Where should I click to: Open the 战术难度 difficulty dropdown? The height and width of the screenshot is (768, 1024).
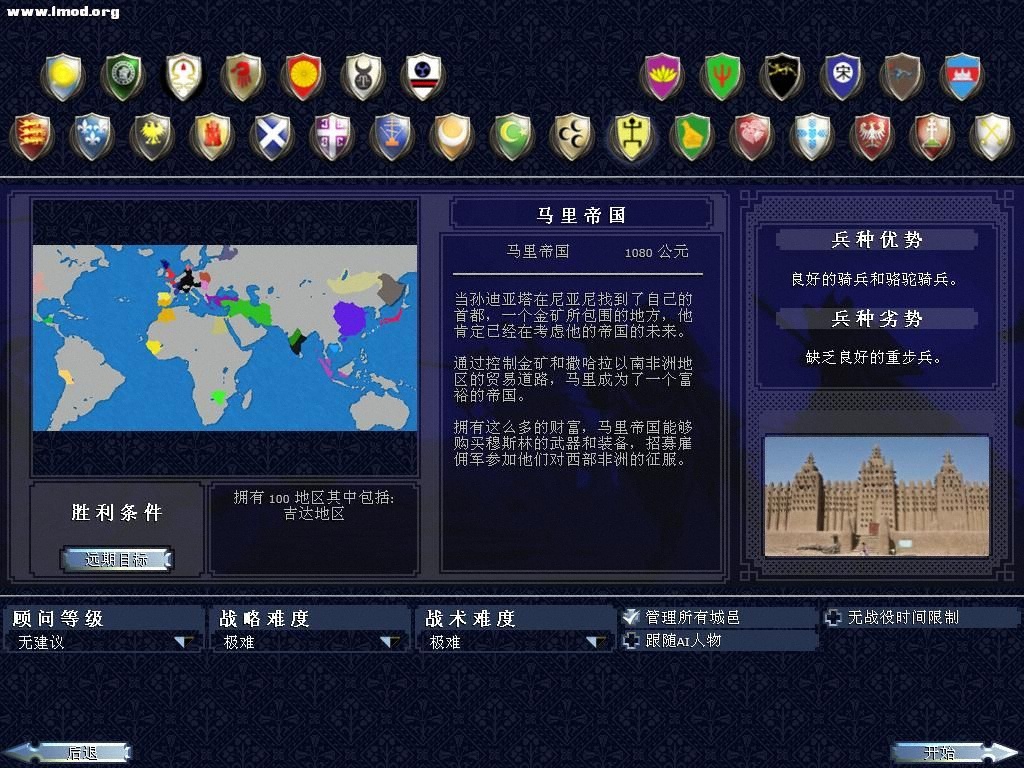[596, 642]
